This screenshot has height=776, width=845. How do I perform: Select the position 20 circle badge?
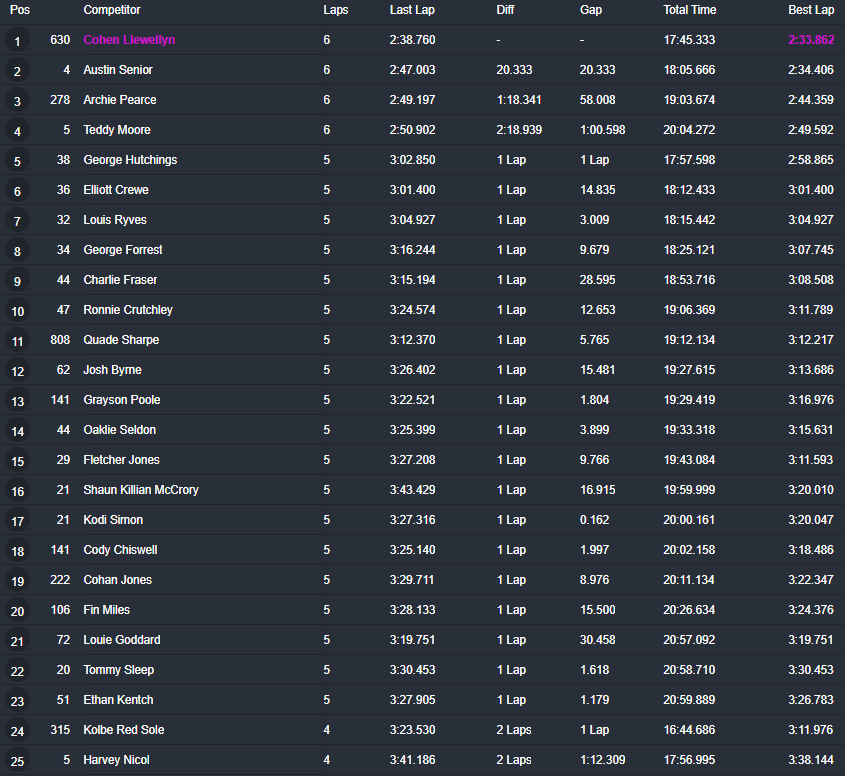tap(17, 611)
